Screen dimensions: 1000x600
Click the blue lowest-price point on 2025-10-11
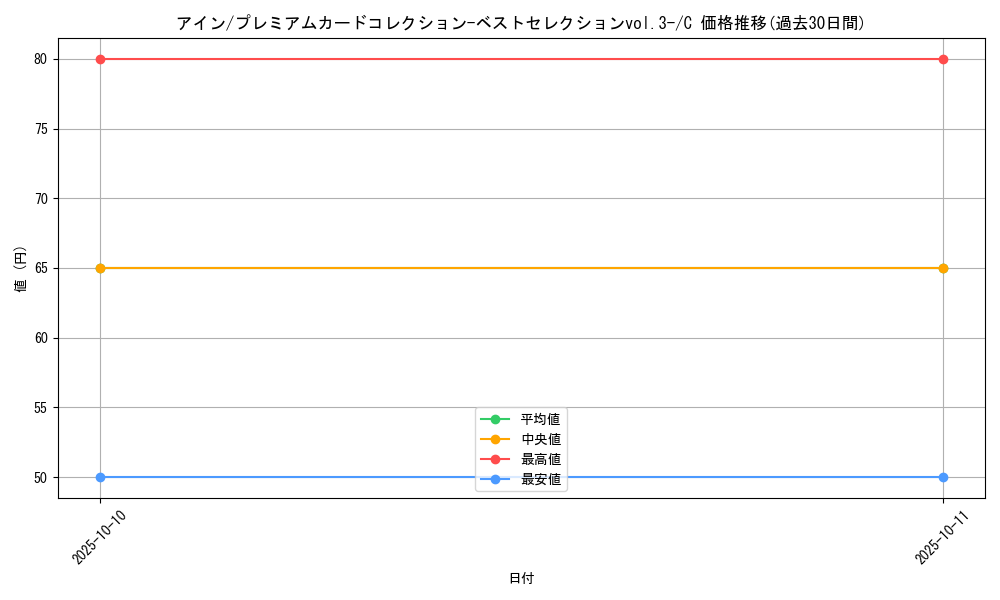click(x=943, y=477)
